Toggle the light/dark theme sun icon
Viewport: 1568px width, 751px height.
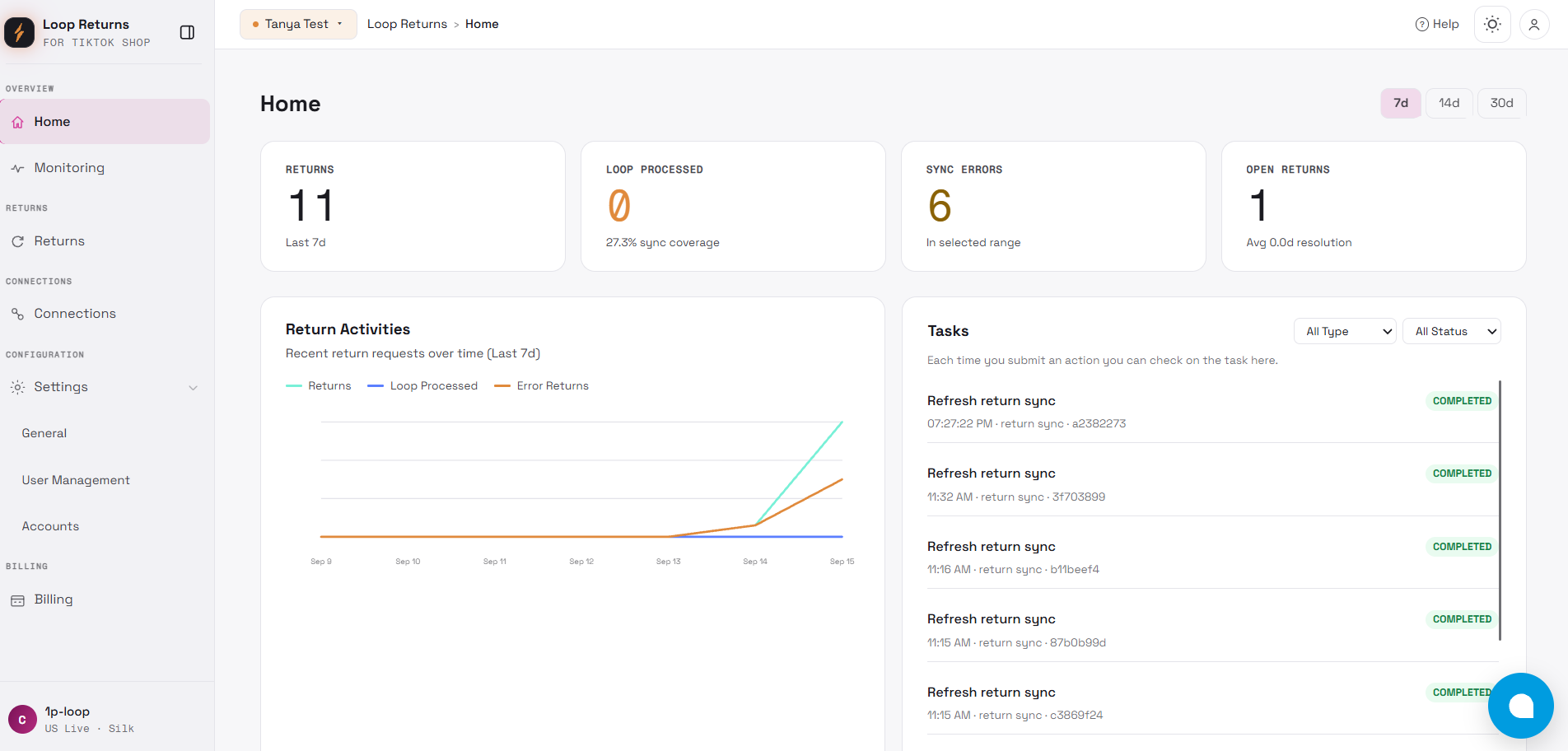tap(1492, 25)
